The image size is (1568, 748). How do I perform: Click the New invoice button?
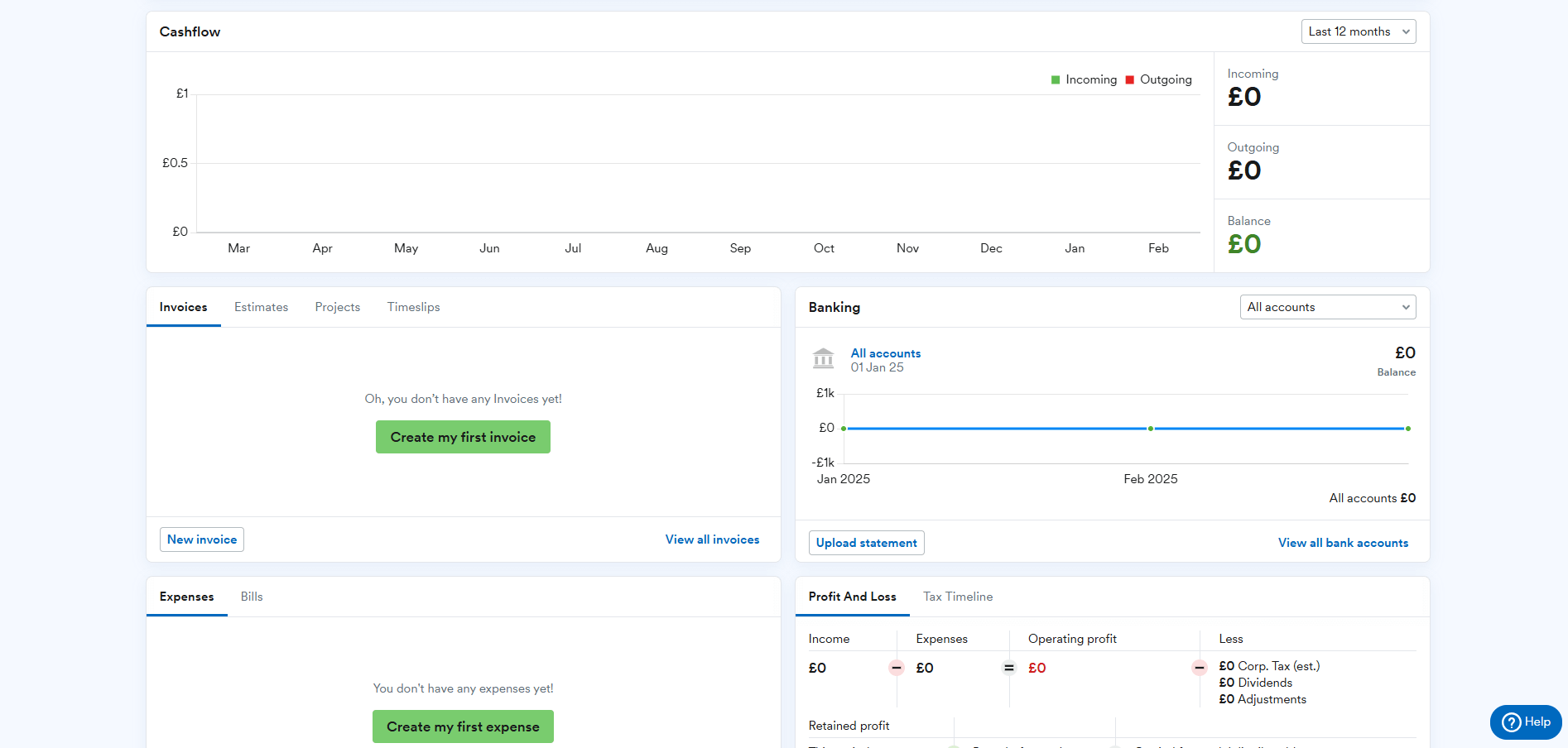(202, 539)
